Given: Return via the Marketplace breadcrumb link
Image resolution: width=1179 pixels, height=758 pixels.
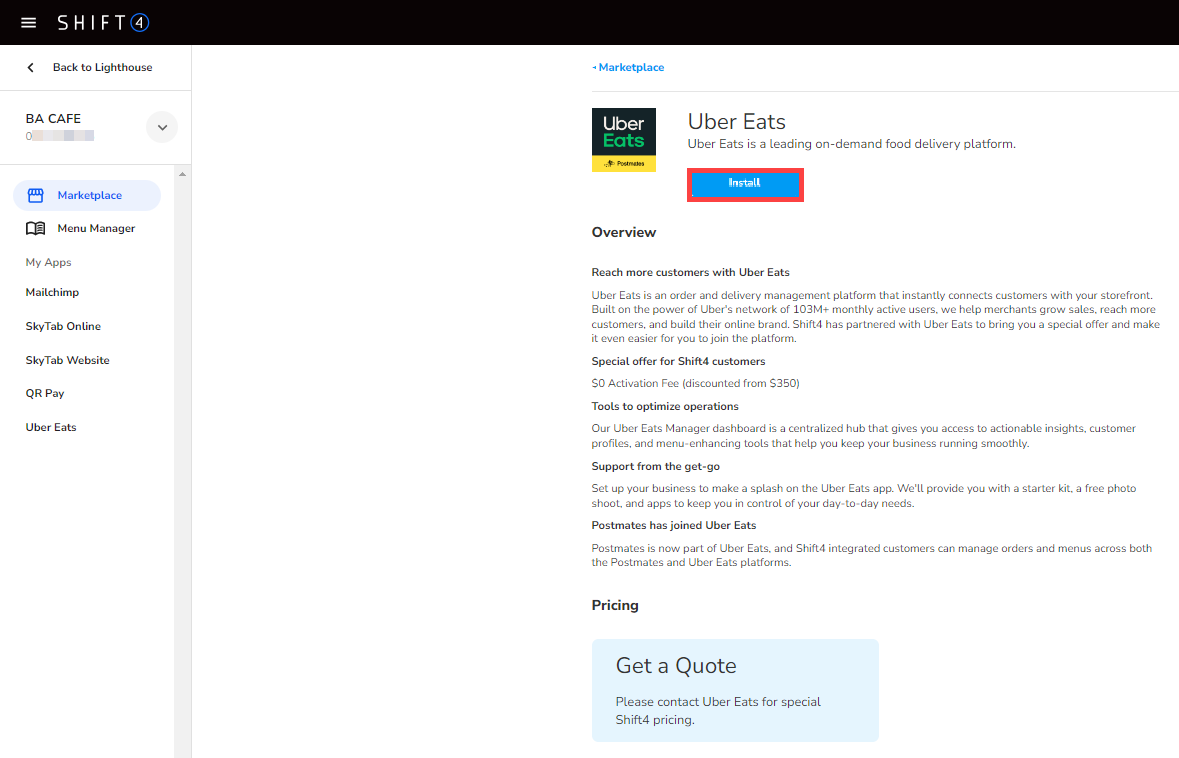Looking at the screenshot, I should [632, 67].
